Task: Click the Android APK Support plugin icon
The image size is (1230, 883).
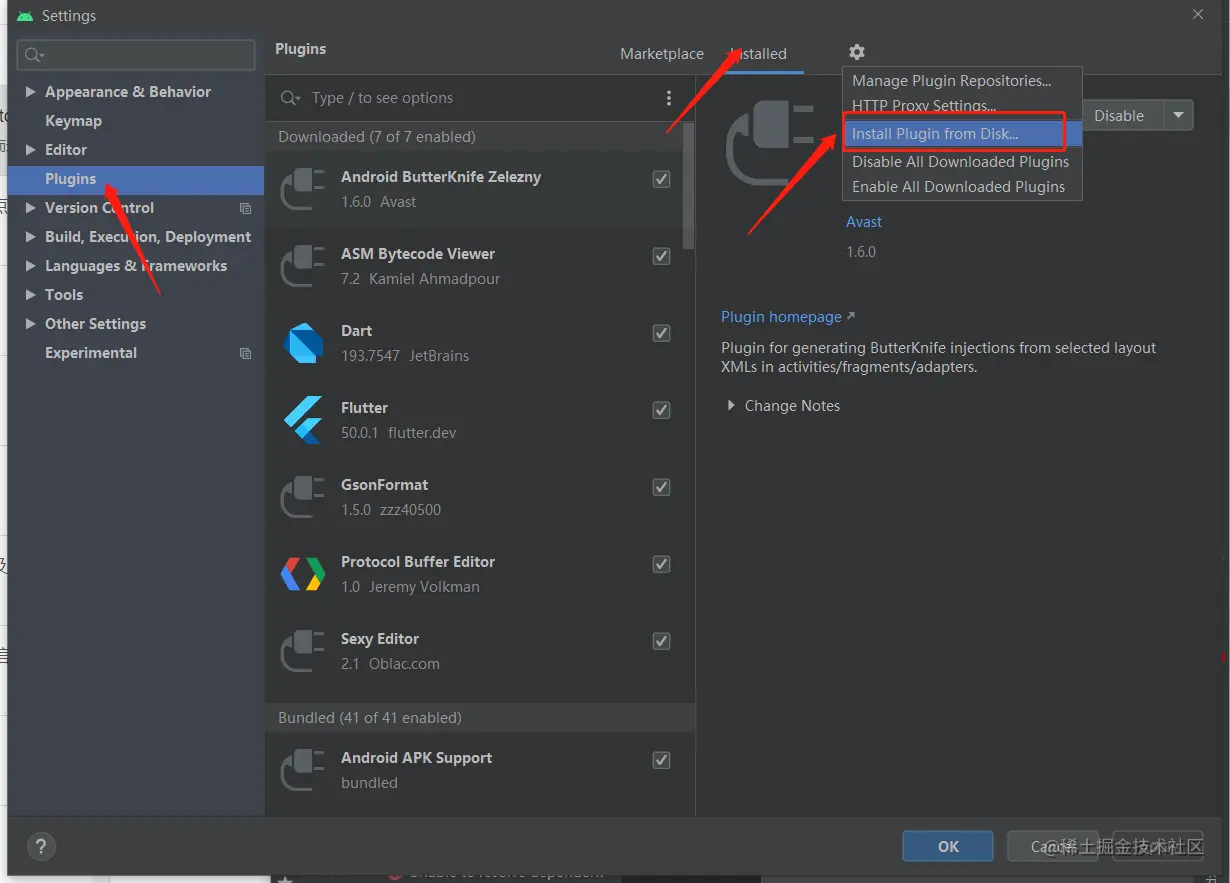Action: coord(303,770)
